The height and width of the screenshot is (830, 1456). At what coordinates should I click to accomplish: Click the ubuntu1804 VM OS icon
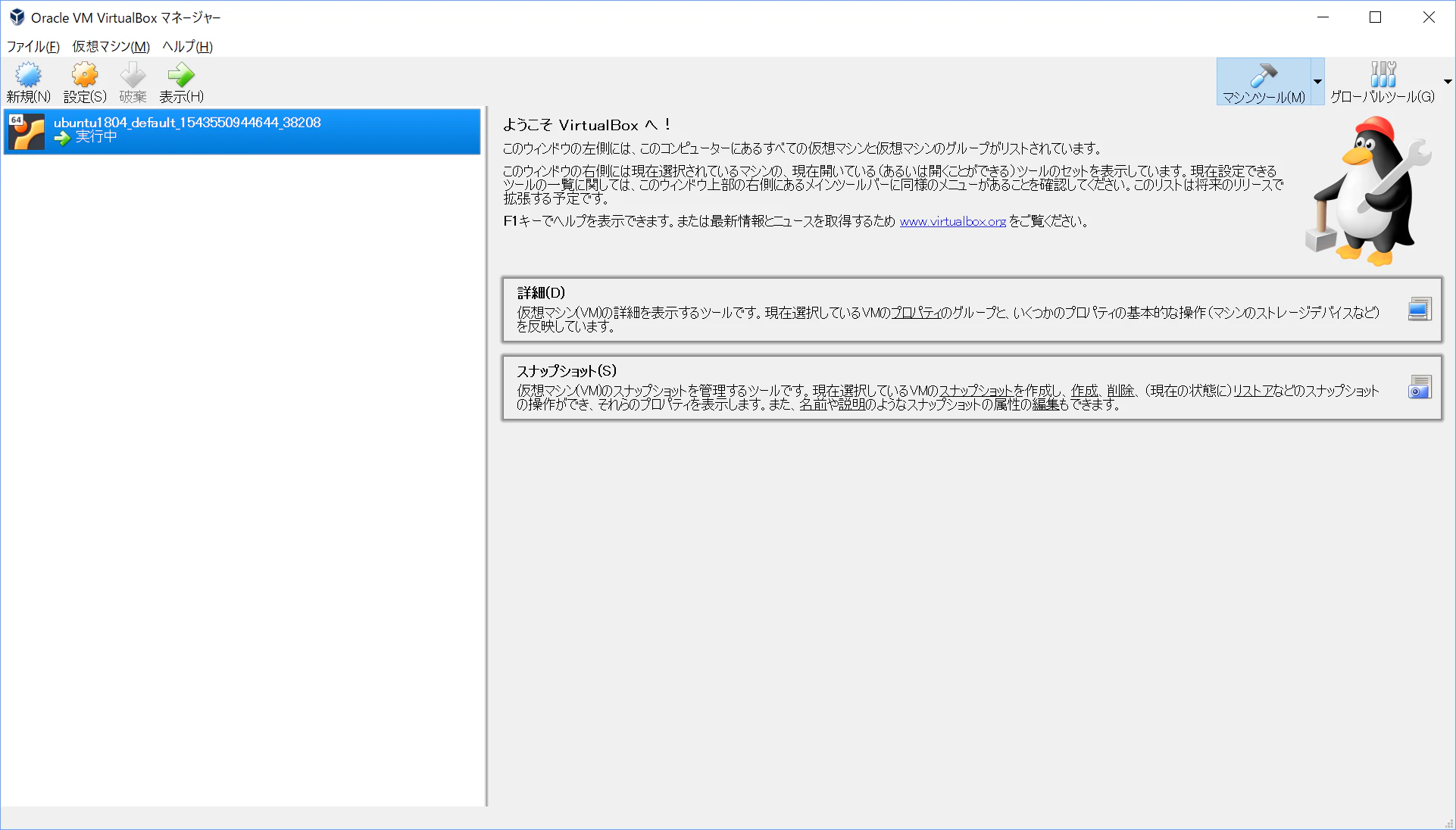(27, 132)
